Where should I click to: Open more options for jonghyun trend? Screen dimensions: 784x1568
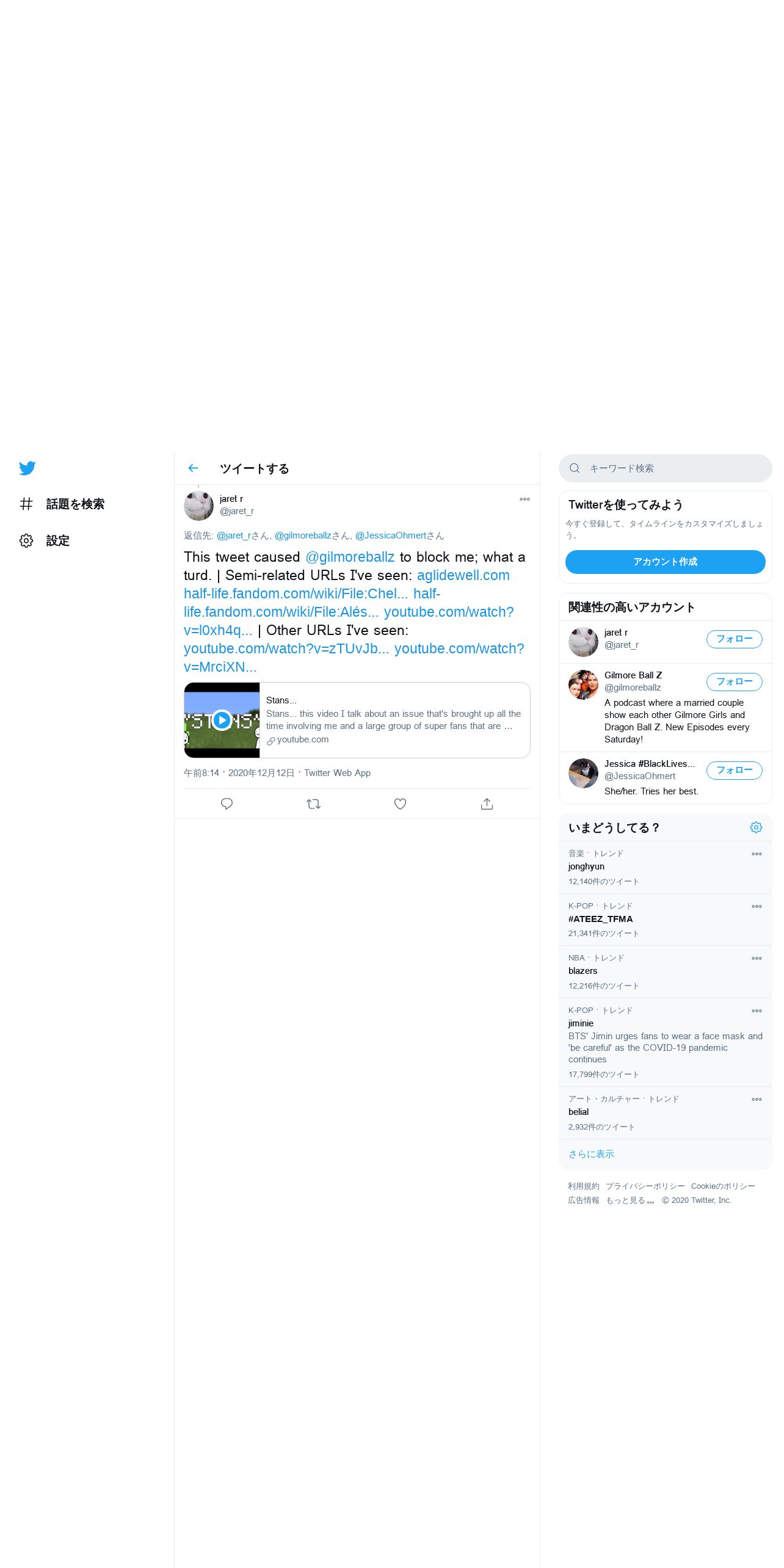[x=757, y=854]
